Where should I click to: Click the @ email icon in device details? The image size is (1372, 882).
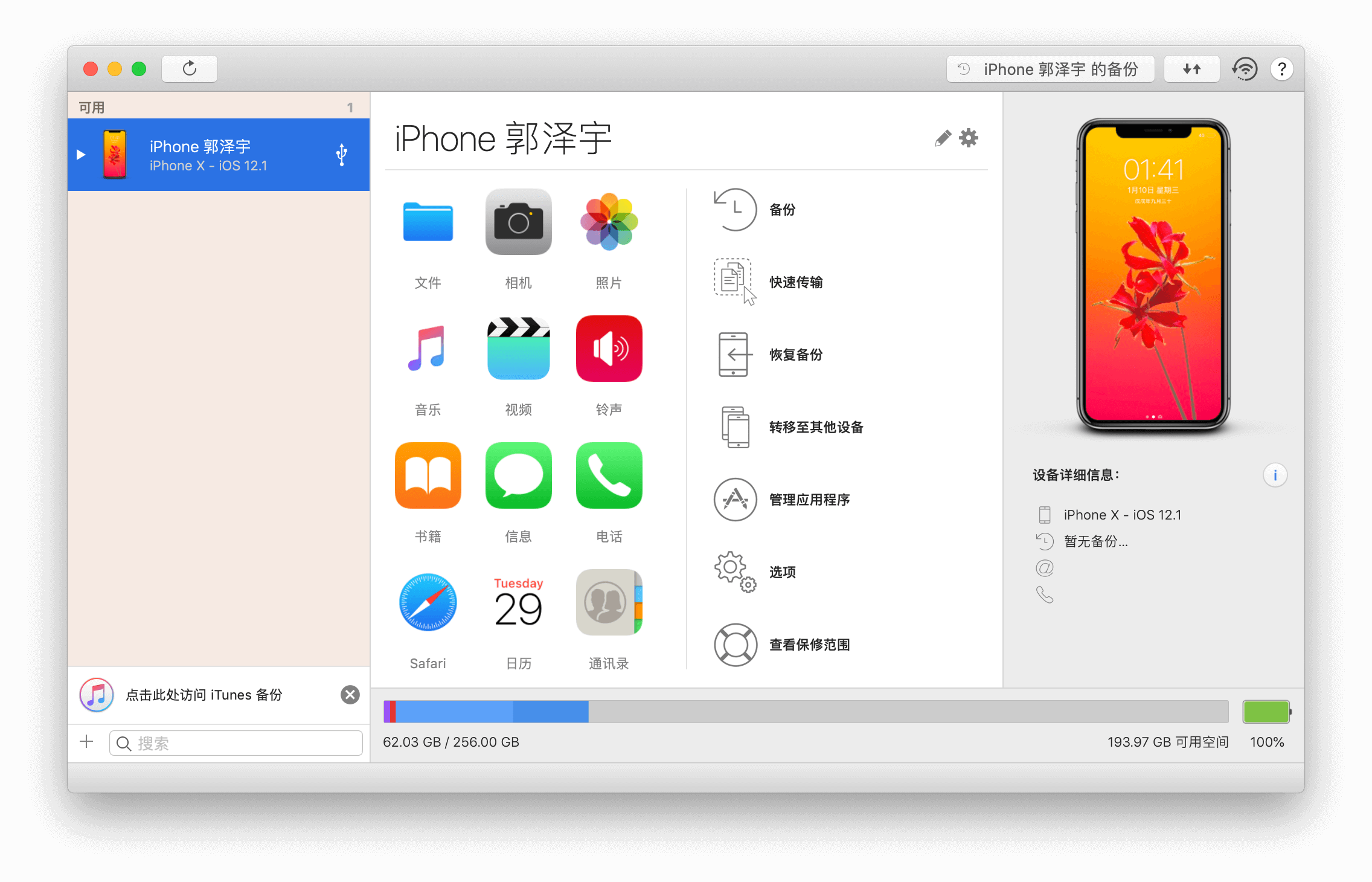tap(1045, 568)
